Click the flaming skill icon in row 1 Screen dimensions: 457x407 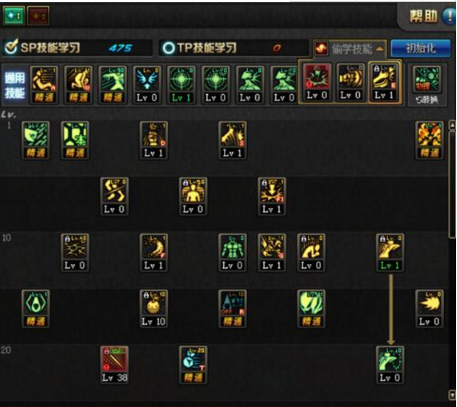pos(429,140)
